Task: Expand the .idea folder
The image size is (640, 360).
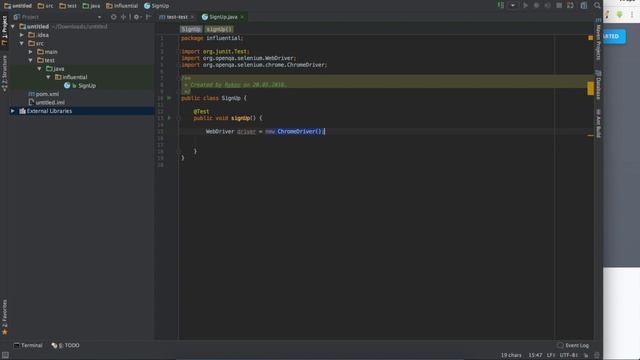Action: (22, 35)
